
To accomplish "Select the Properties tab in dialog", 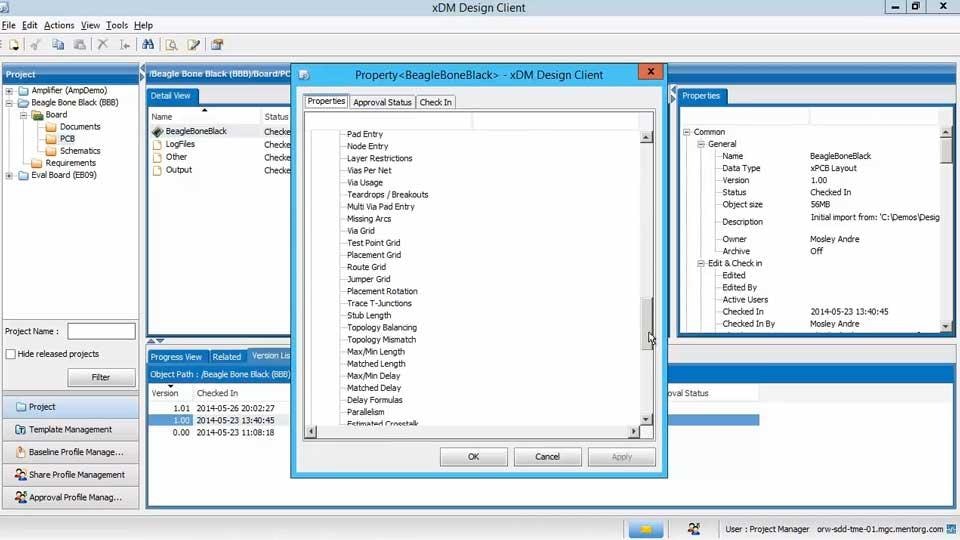I will pyautogui.click(x=326, y=101).
